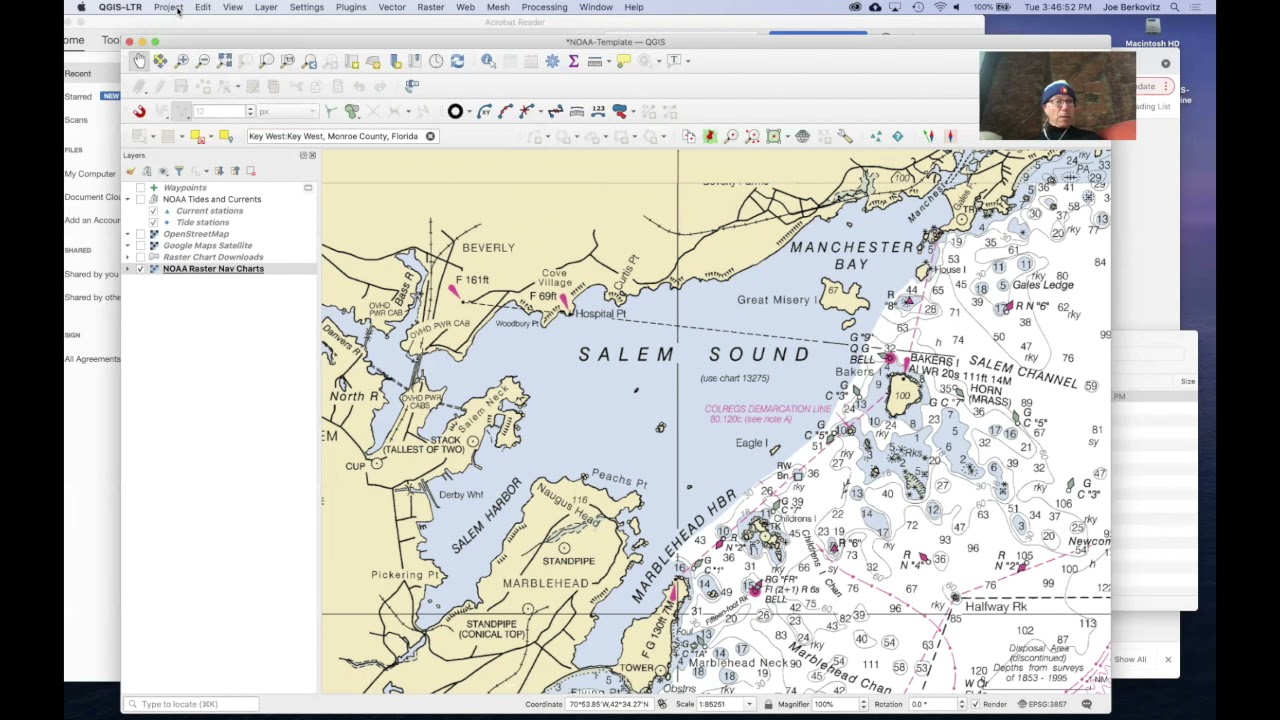The width and height of the screenshot is (1280, 720).
Task: Enable the OpenStreetMap layer checkbox
Action: tap(140, 234)
